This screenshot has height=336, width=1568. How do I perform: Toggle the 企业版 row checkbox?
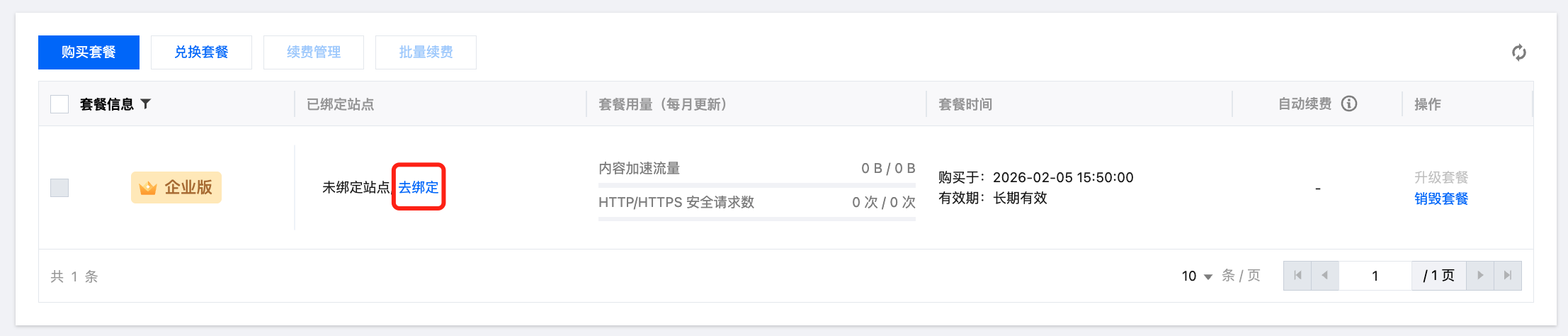point(59,188)
